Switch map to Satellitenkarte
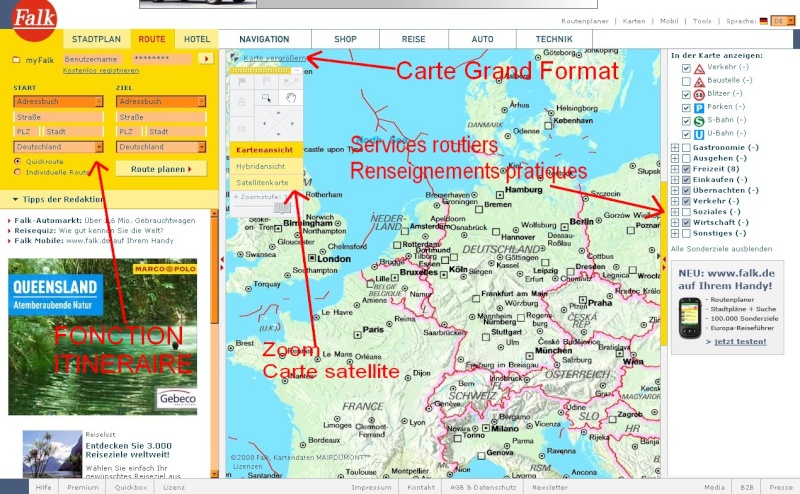 coord(266,183)
